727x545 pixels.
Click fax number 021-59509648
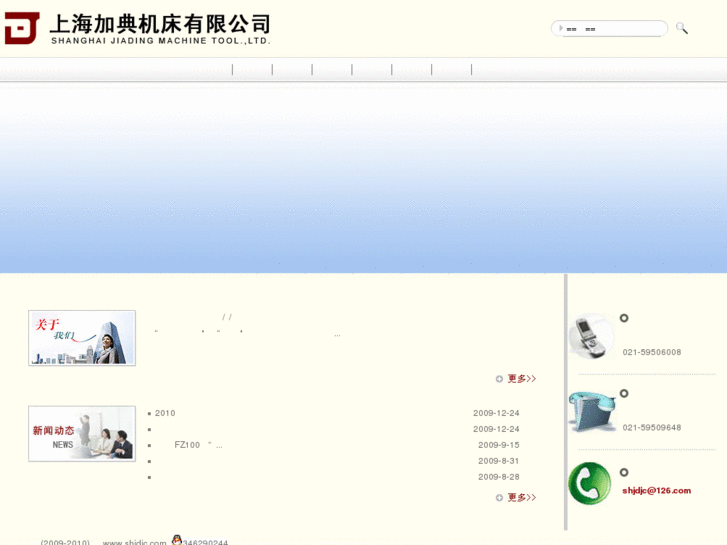[652, 428]
